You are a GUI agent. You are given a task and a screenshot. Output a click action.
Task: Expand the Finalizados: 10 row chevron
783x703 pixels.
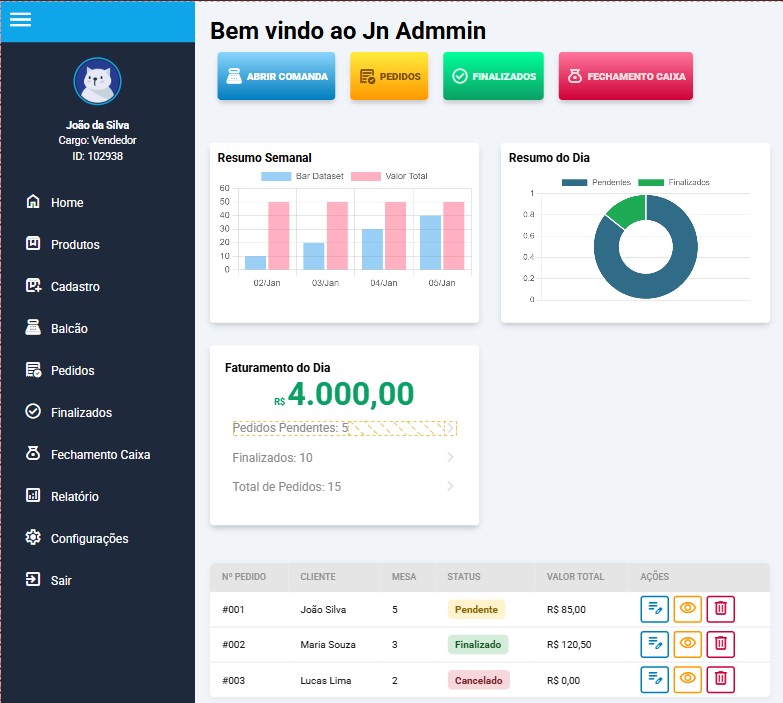click(x=450, y=458)
